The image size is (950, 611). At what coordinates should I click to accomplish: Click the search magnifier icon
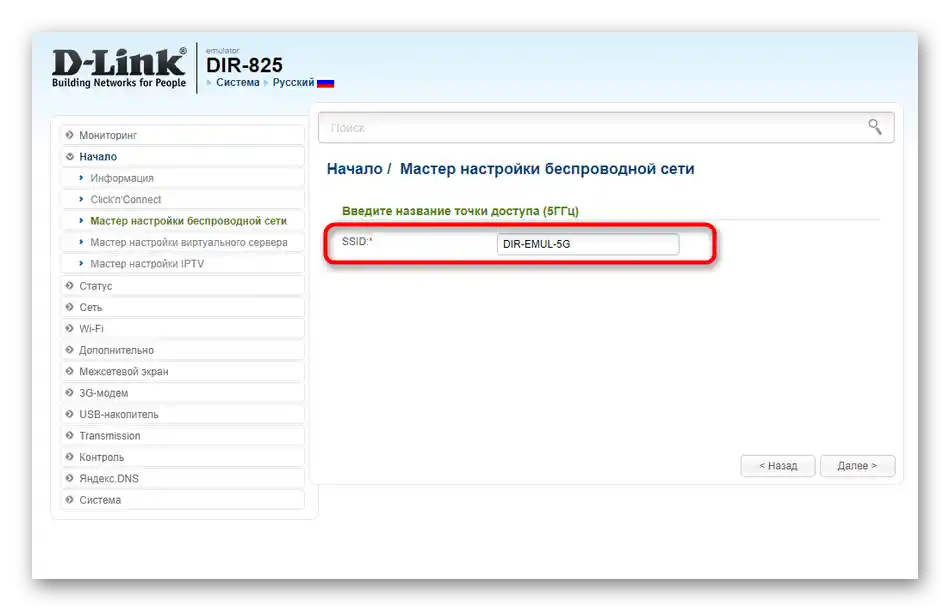pos(874,127)
